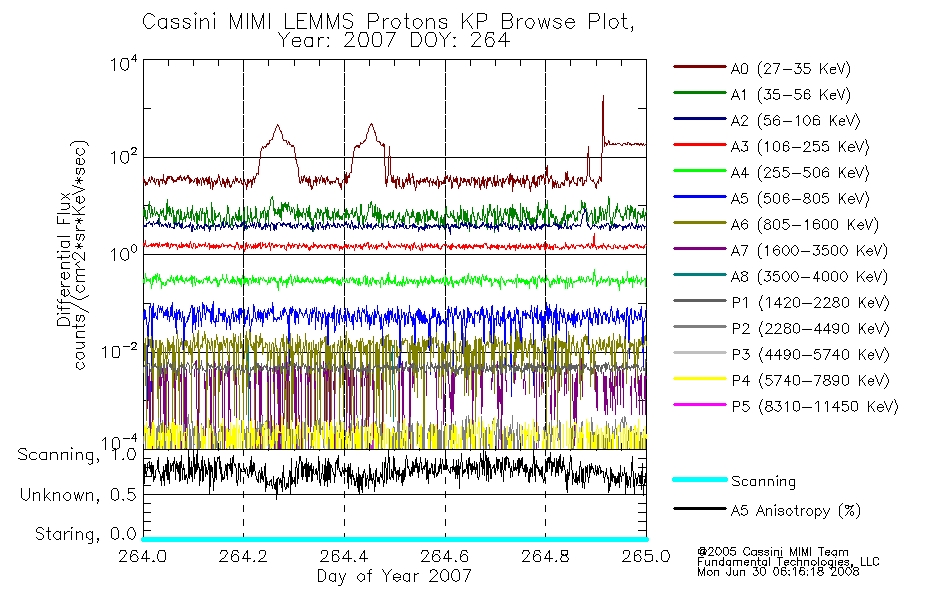Click the A0 (27-35 KeV) legend label
Viewport: 950px width, 600px height.
790,68
